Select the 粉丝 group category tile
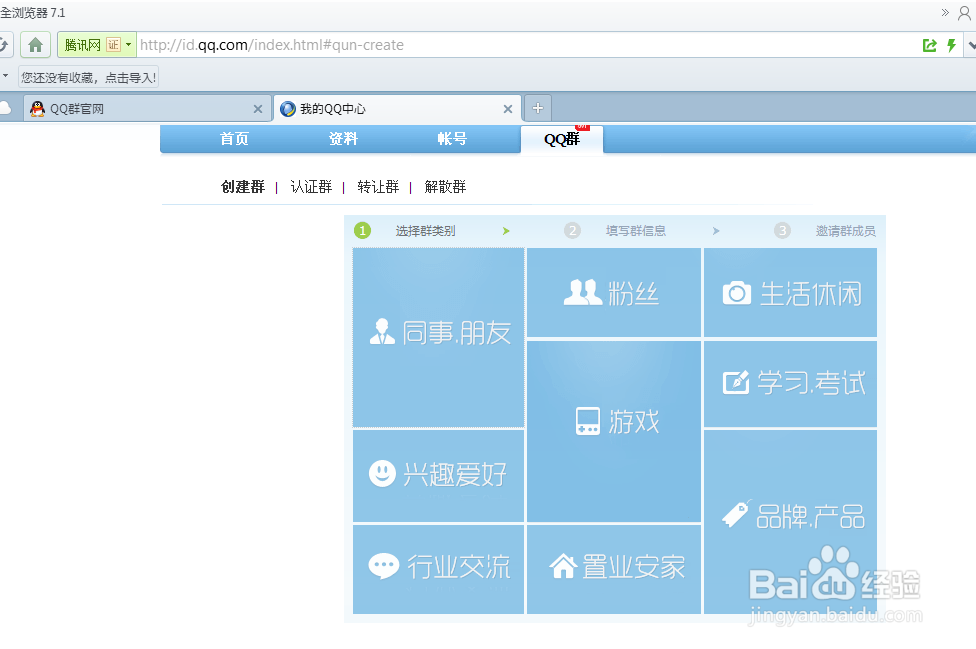 pyautogui.click(x=614, y=292)
